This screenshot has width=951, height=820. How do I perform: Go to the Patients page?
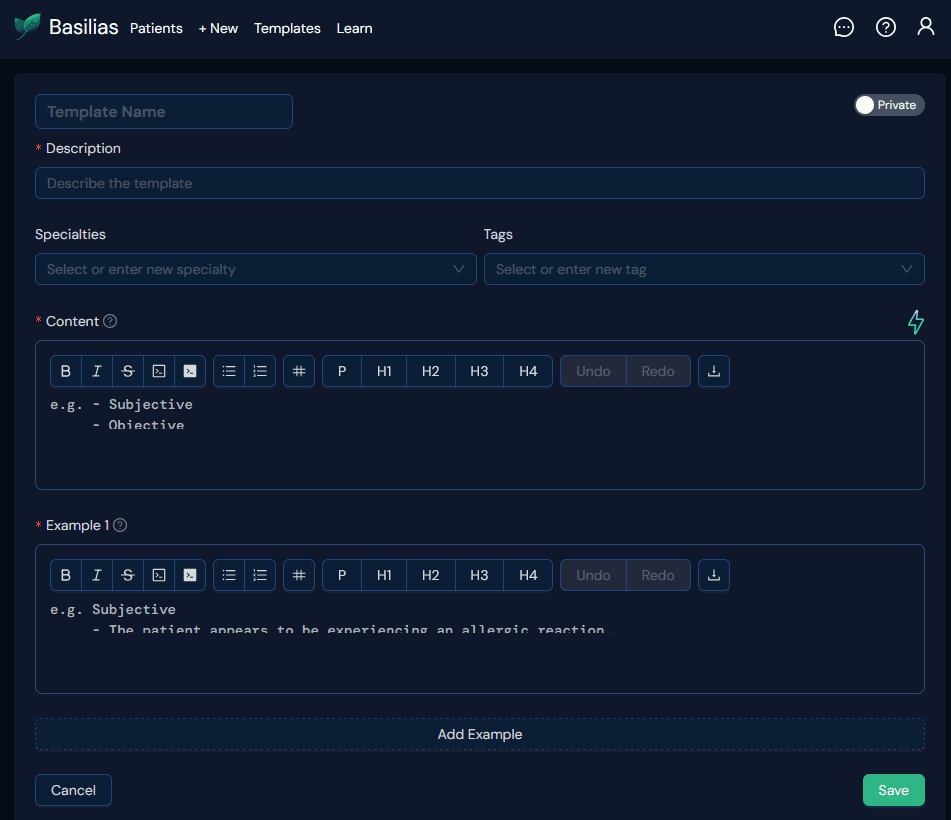[x=156, y=28]
